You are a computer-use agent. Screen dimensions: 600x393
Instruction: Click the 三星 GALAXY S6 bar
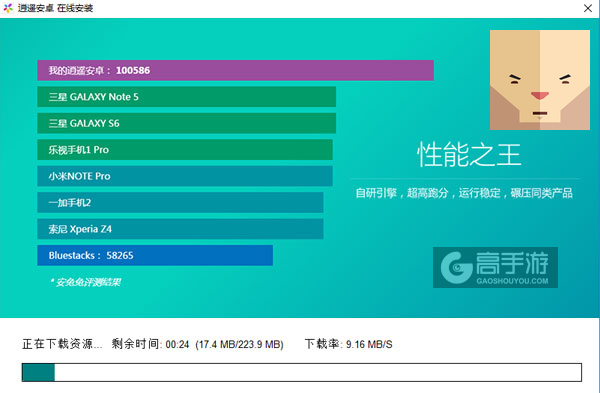(186, 123)
